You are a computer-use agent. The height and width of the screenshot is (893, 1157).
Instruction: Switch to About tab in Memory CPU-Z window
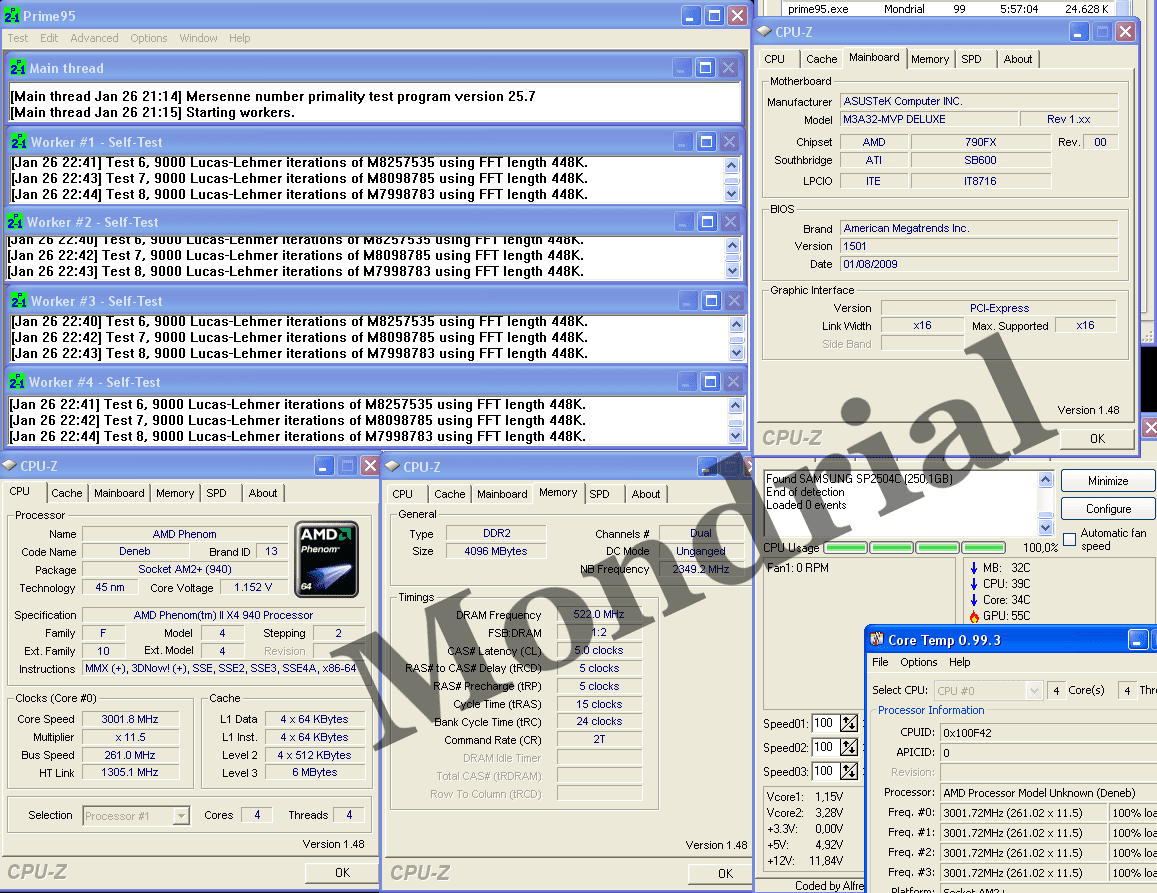coord(646,494)
